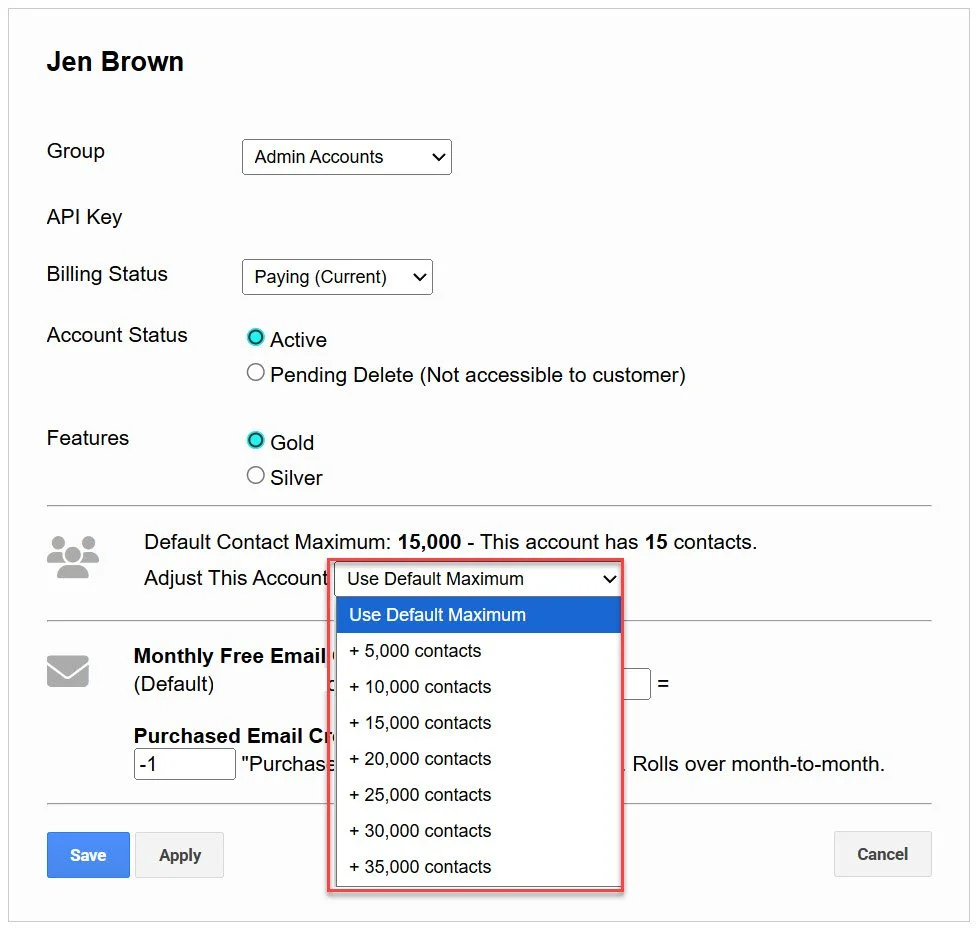This screenshot has width=976, height=928.
Task: Choose the Silver features option
Action: coord(256,476)
